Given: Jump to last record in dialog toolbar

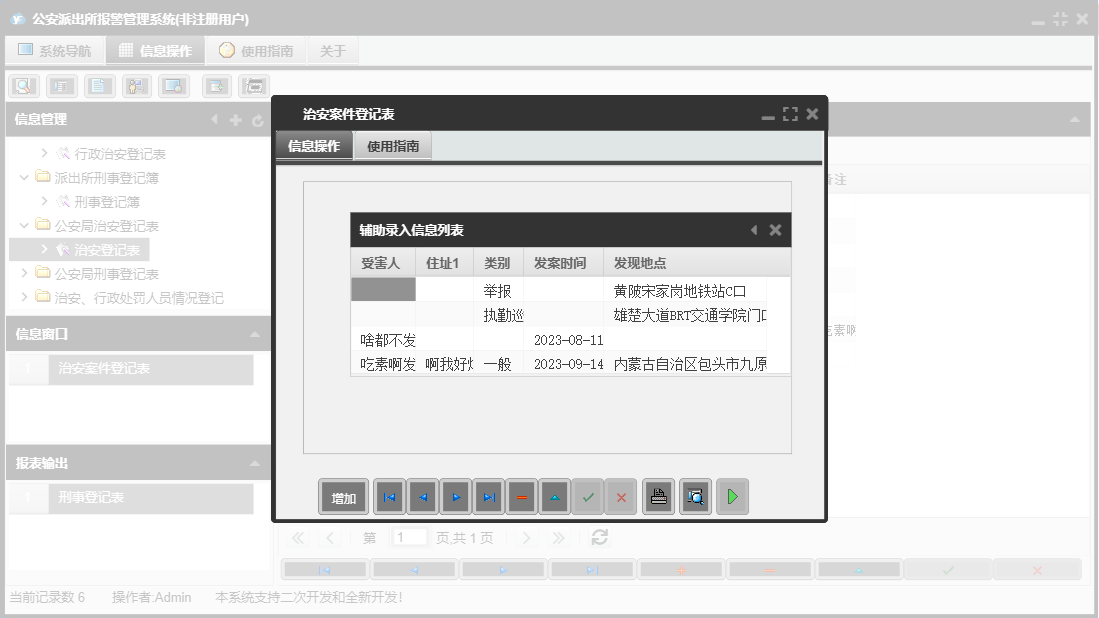Looking at the screenshot, I should pos(489,497).
